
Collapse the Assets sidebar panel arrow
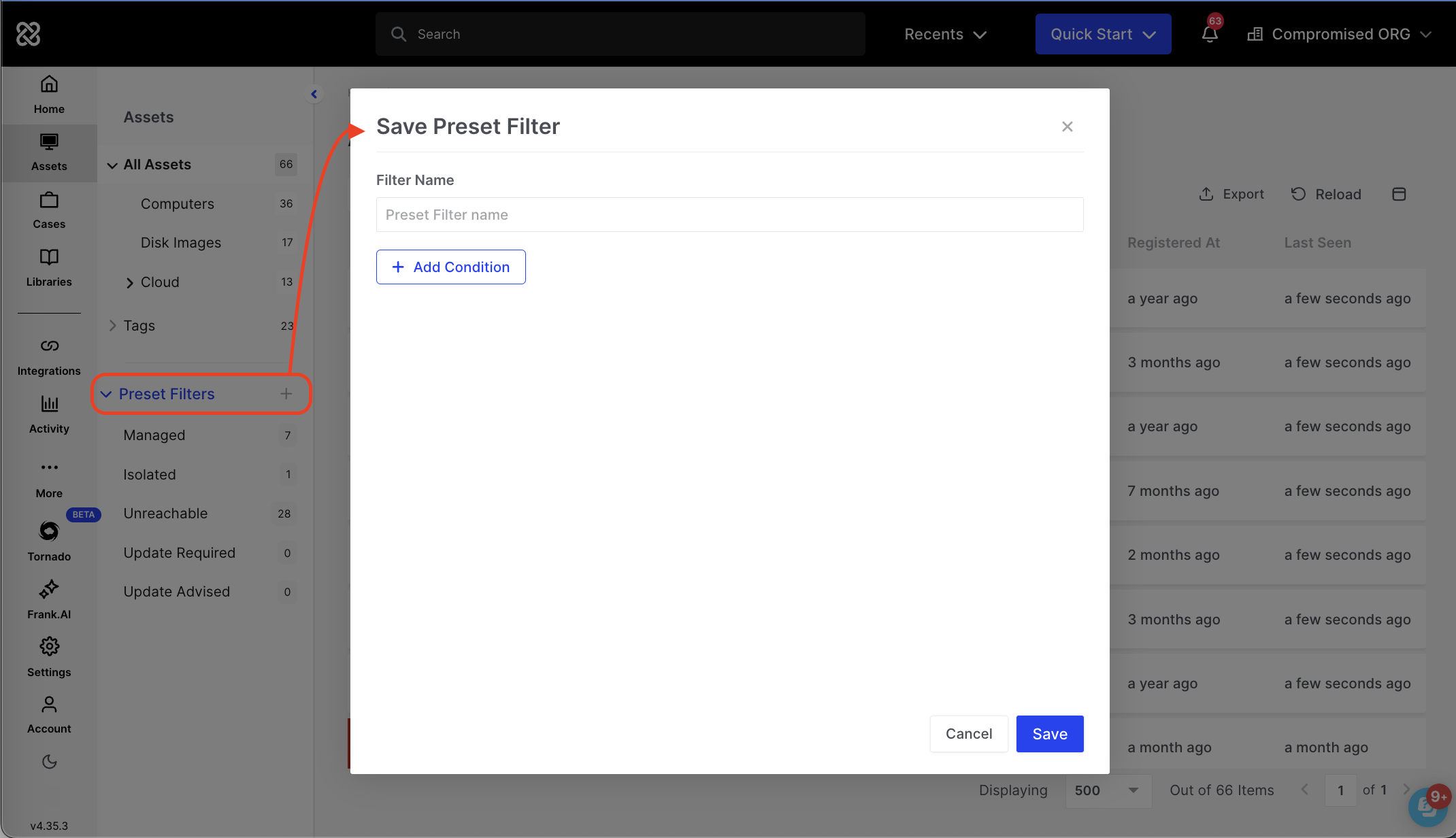pyautogui.click(x=314, y=95)
